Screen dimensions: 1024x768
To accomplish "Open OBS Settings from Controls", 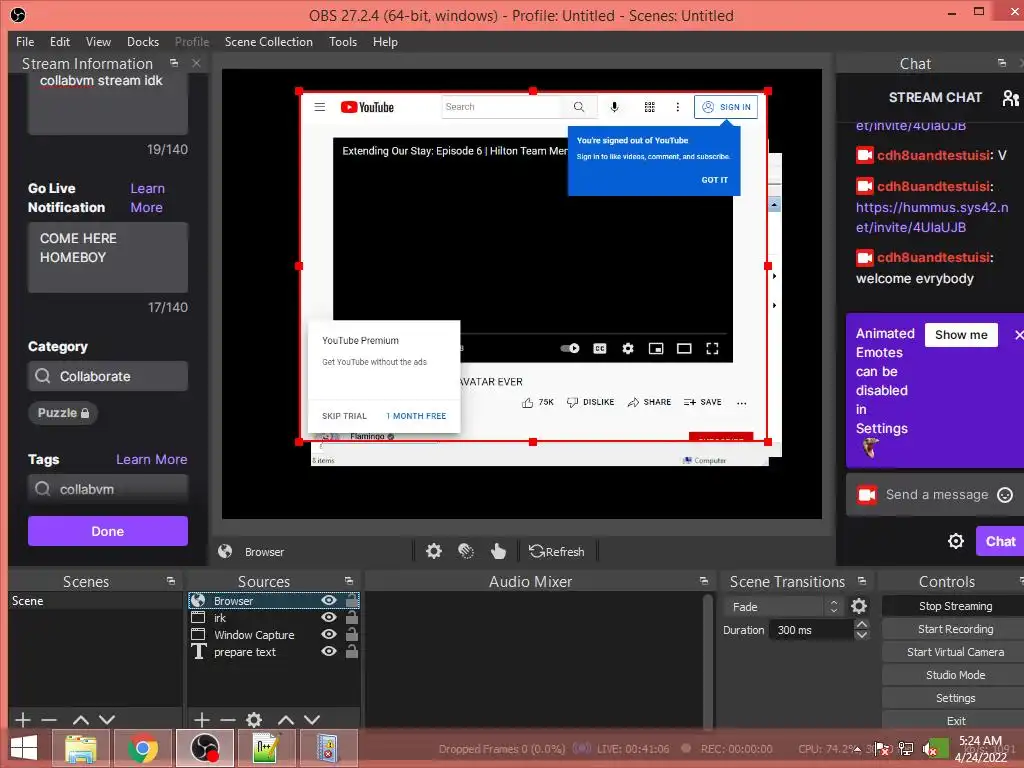I will point(955,698).
